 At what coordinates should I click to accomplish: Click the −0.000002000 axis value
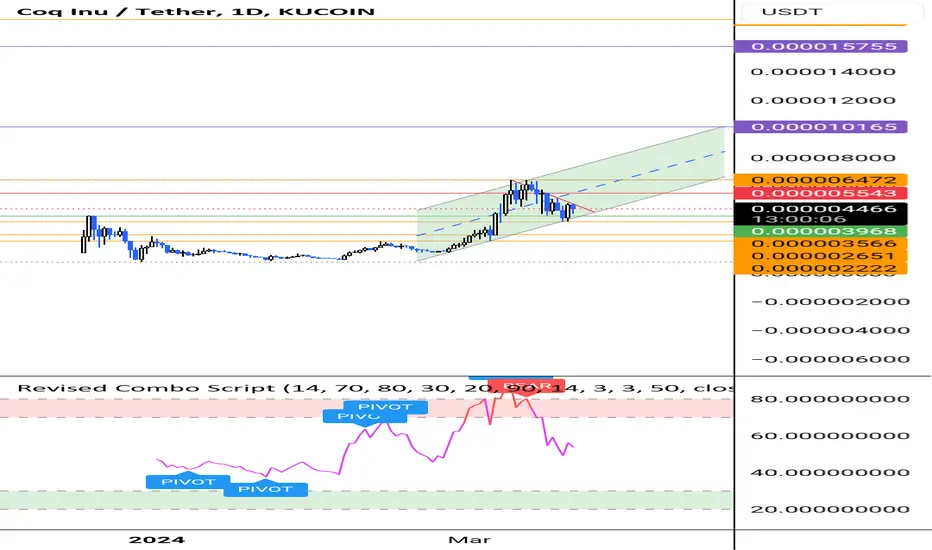coord(830,301)
